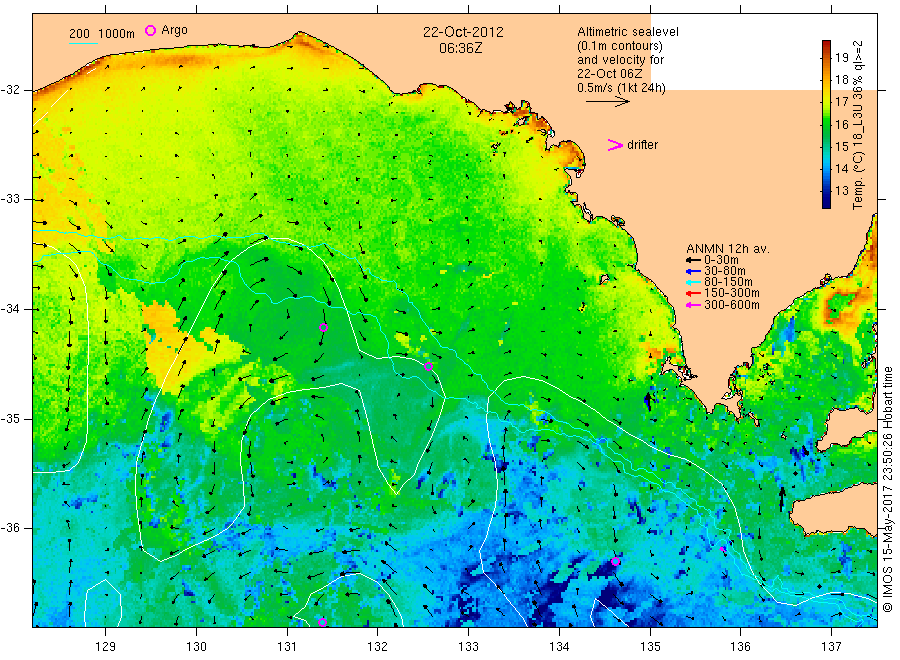
Task: Click the '150-300m' depth label
Action: (732, 293)
